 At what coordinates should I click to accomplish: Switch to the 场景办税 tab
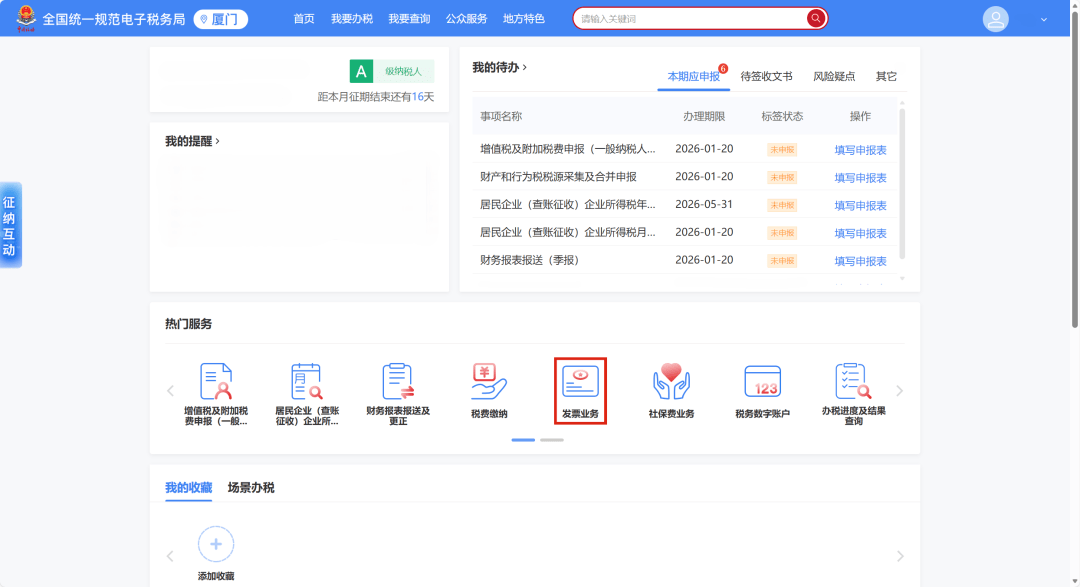point(251,488)
